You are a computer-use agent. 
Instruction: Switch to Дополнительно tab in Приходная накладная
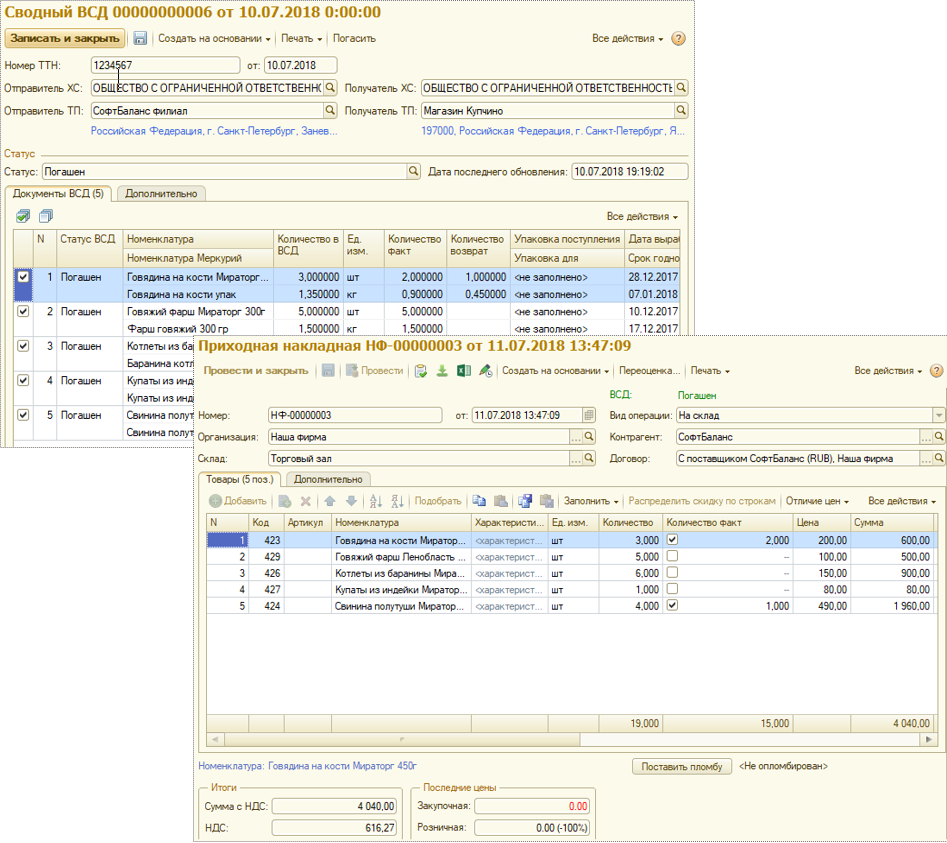(x=328, y=479)
